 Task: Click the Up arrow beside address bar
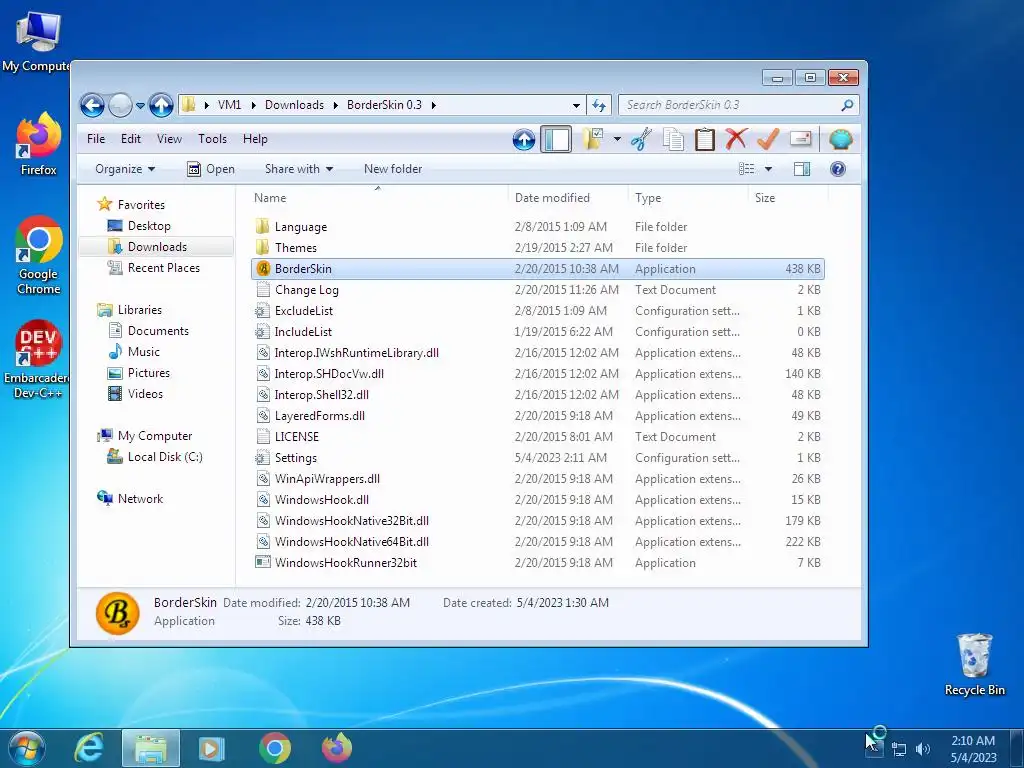tap(161, 105)
